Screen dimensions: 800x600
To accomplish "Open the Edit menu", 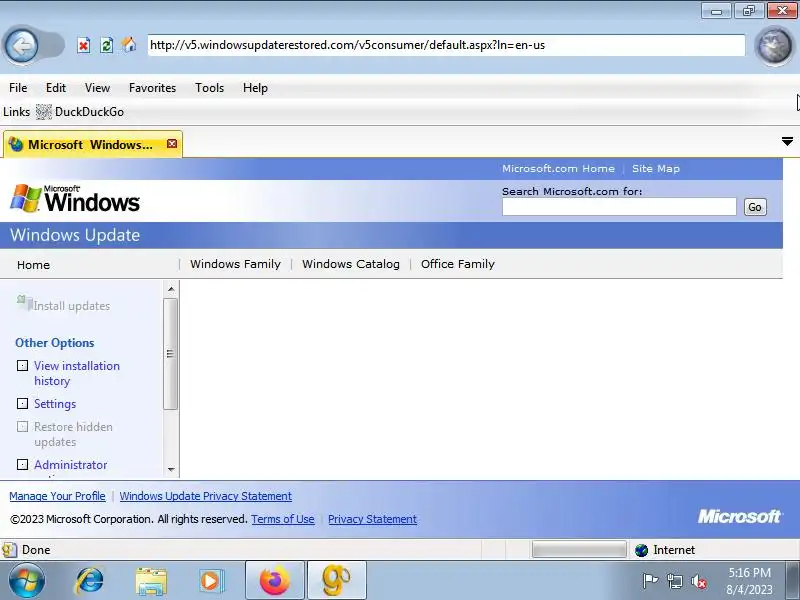I will point(56,88).
